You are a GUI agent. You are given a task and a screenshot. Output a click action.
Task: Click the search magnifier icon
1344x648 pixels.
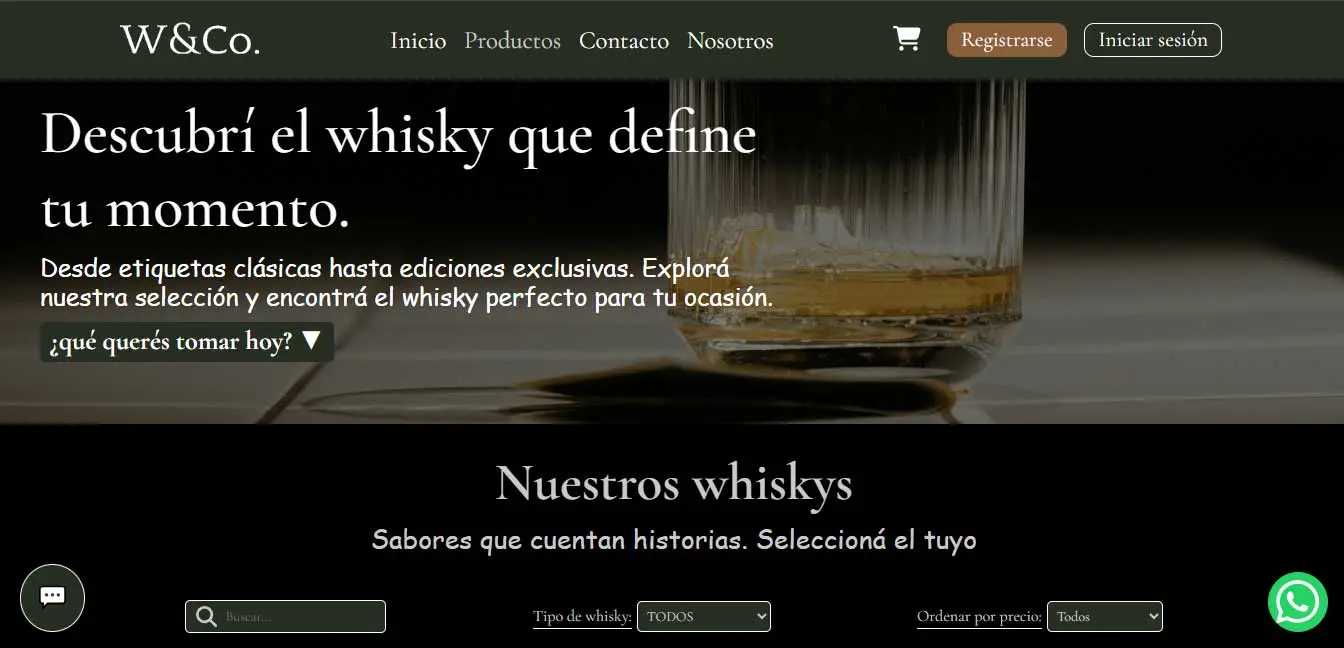(206, 617)
